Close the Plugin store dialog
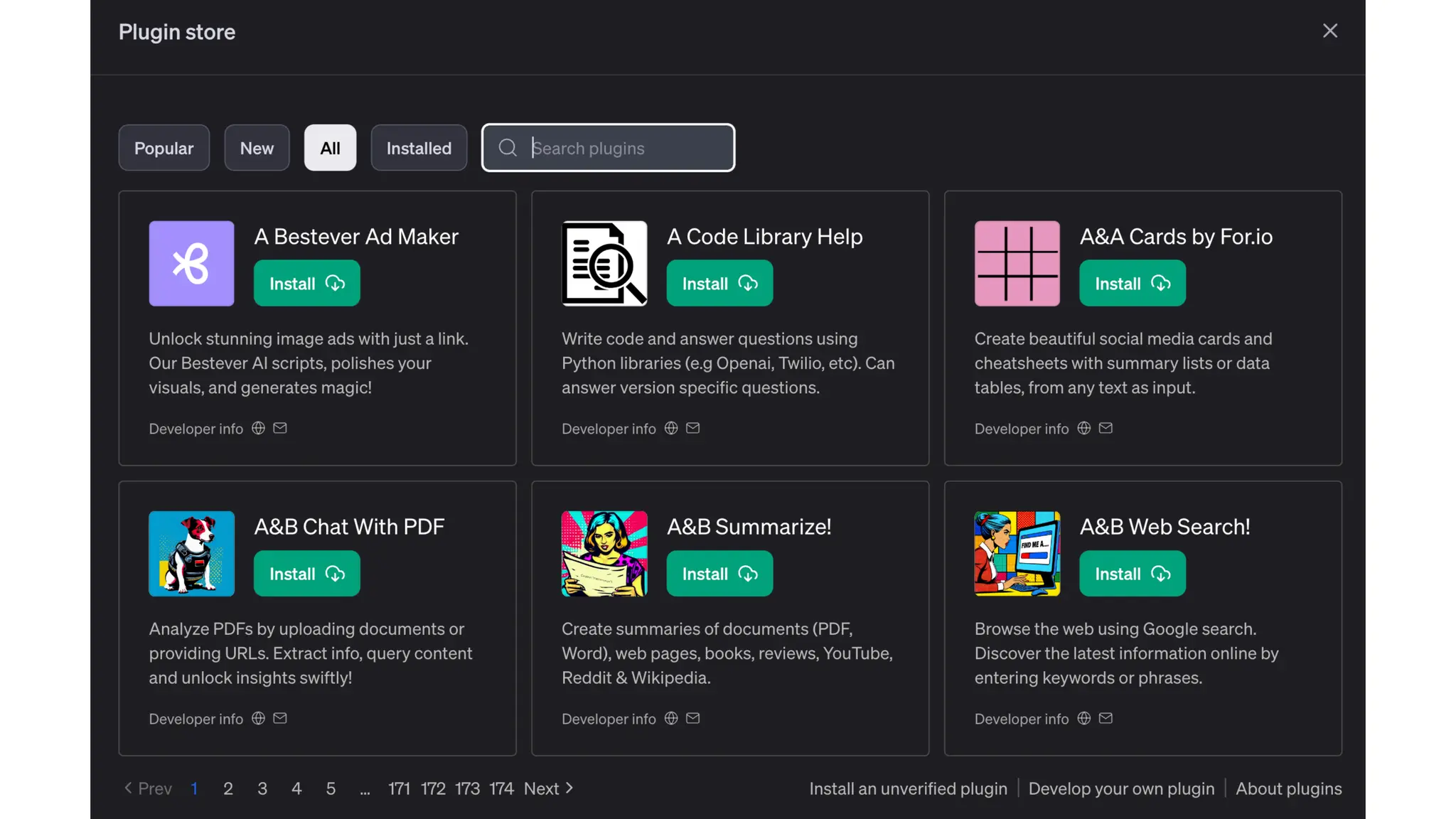The height and width of the screenshot is (819, 1456). 1329,31
